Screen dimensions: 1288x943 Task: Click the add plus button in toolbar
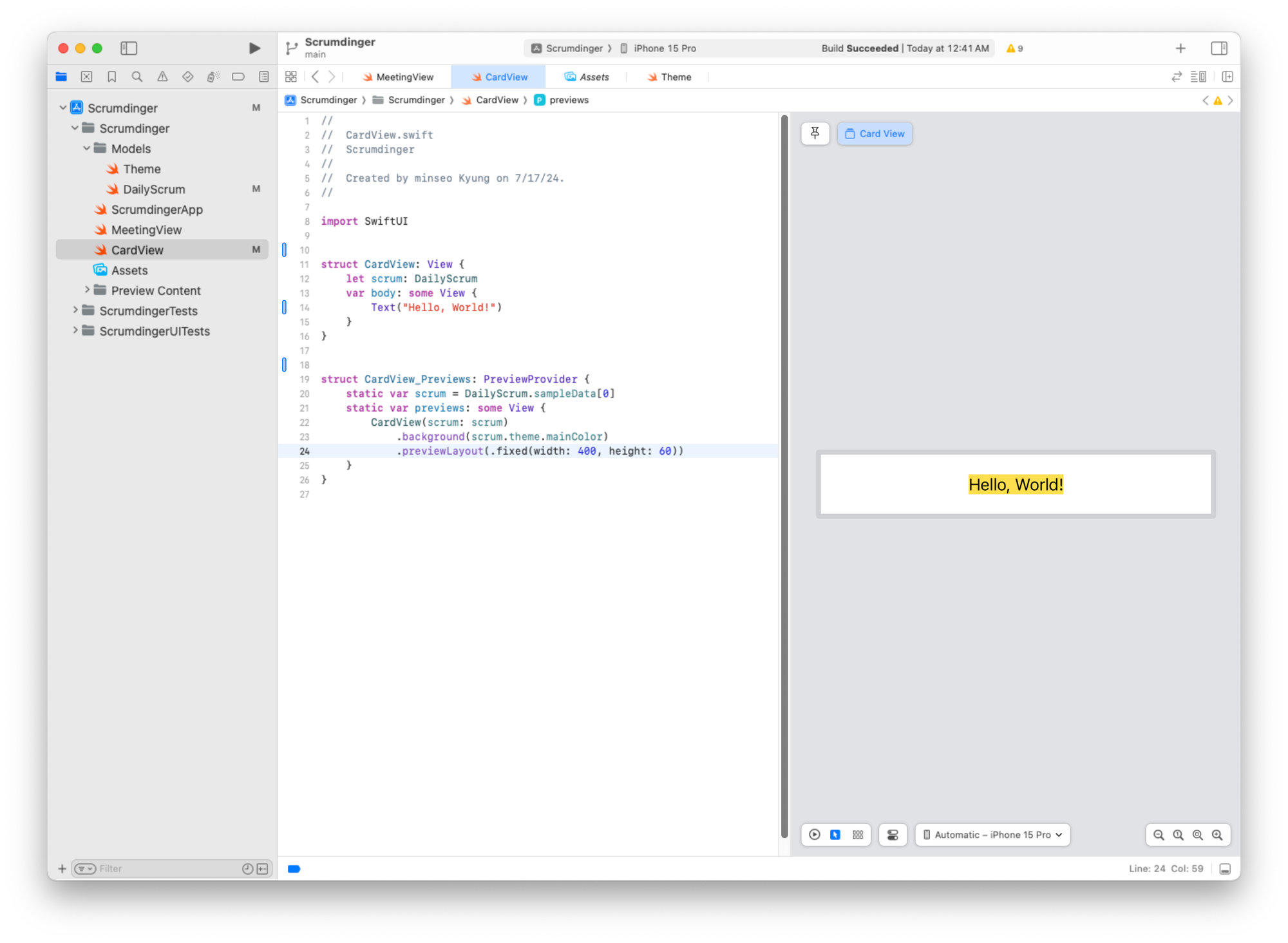coord(1180,48)
